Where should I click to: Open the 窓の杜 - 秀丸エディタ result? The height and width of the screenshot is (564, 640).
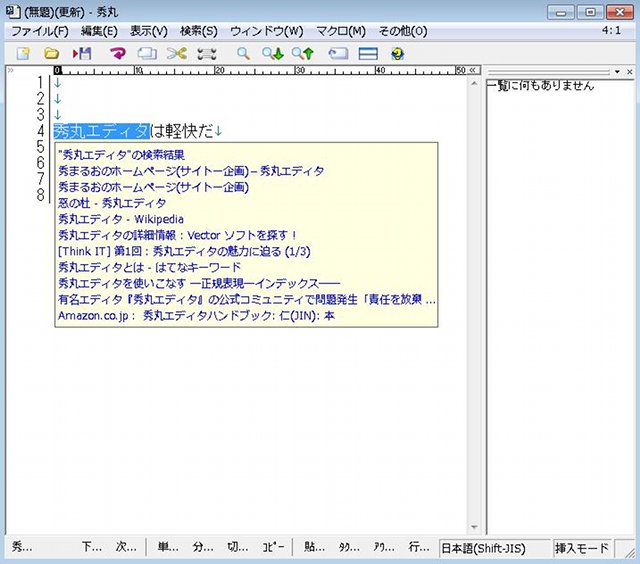click(x=112, y=203)
